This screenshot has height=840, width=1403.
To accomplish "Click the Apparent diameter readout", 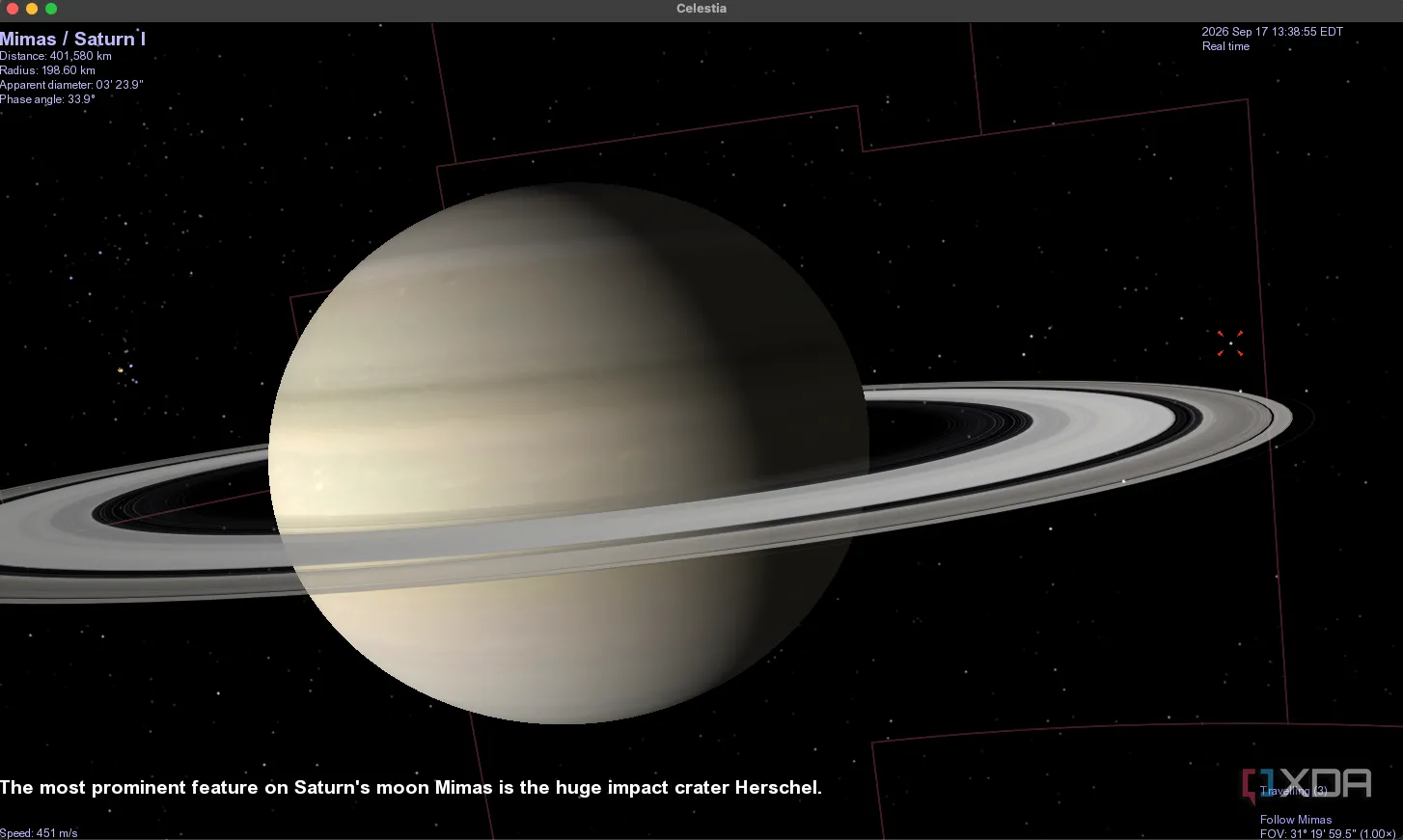I will (x=71, y=85).
